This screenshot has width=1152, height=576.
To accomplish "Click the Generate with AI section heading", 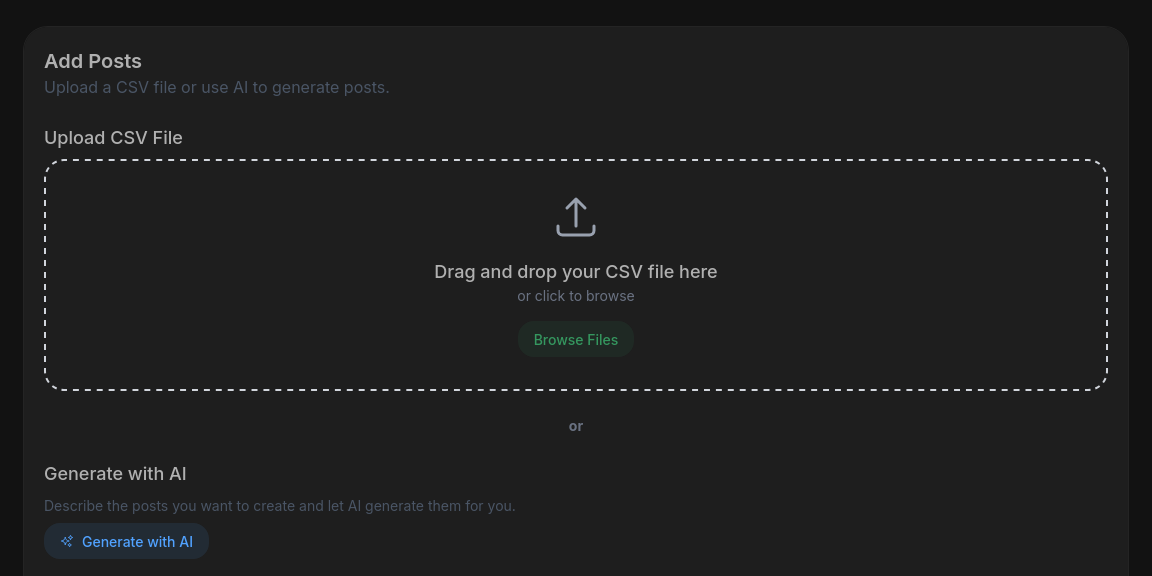I will tap(115, 474).
